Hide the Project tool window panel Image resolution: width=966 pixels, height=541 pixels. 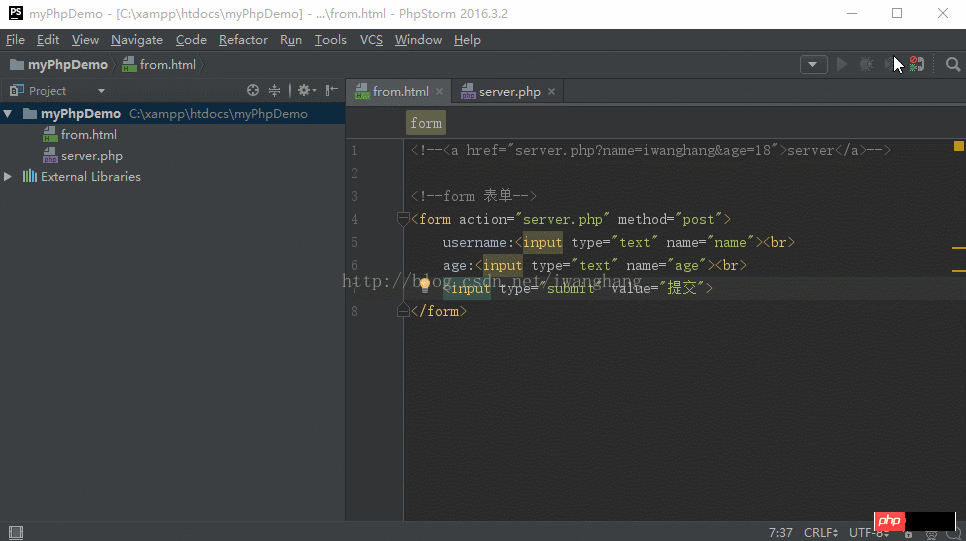click(331, 91)
